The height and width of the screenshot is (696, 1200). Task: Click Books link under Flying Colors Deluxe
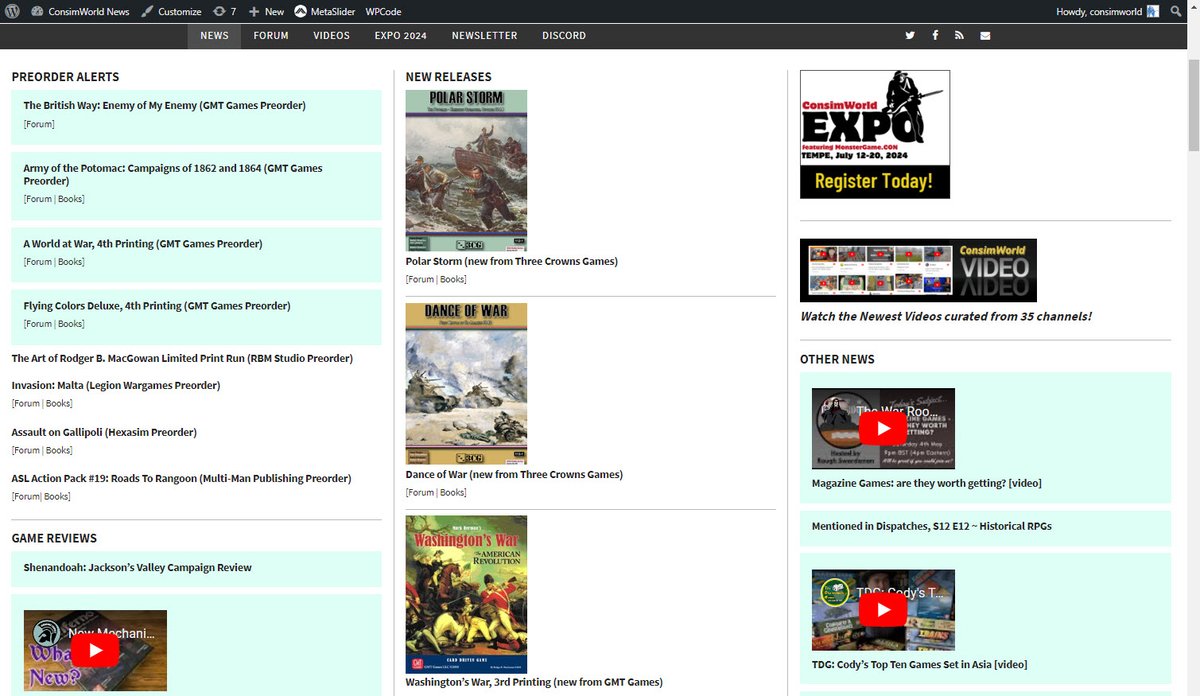[x=70, y=324]
